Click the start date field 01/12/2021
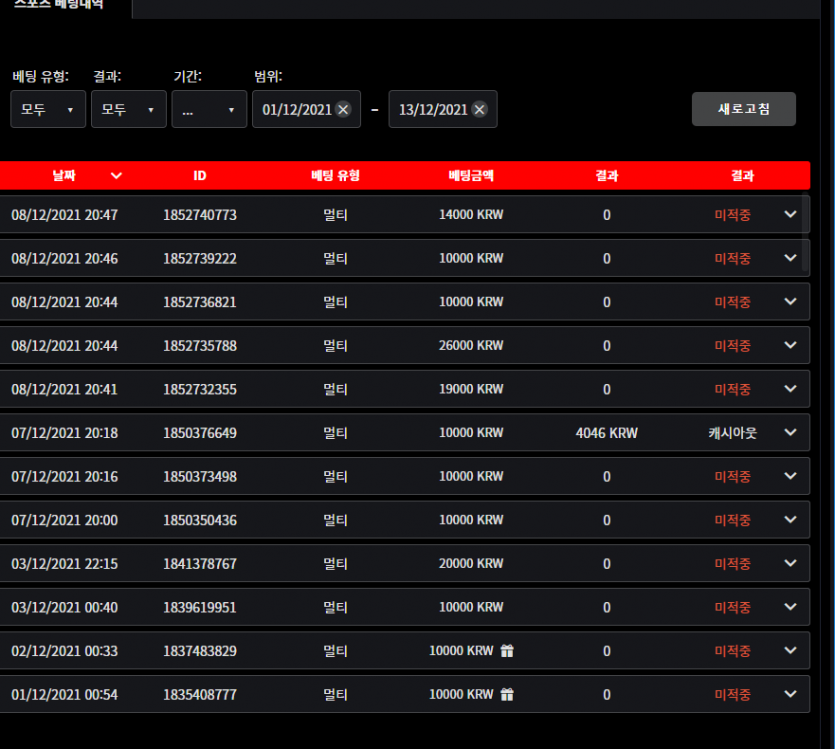 pos(306,109)
